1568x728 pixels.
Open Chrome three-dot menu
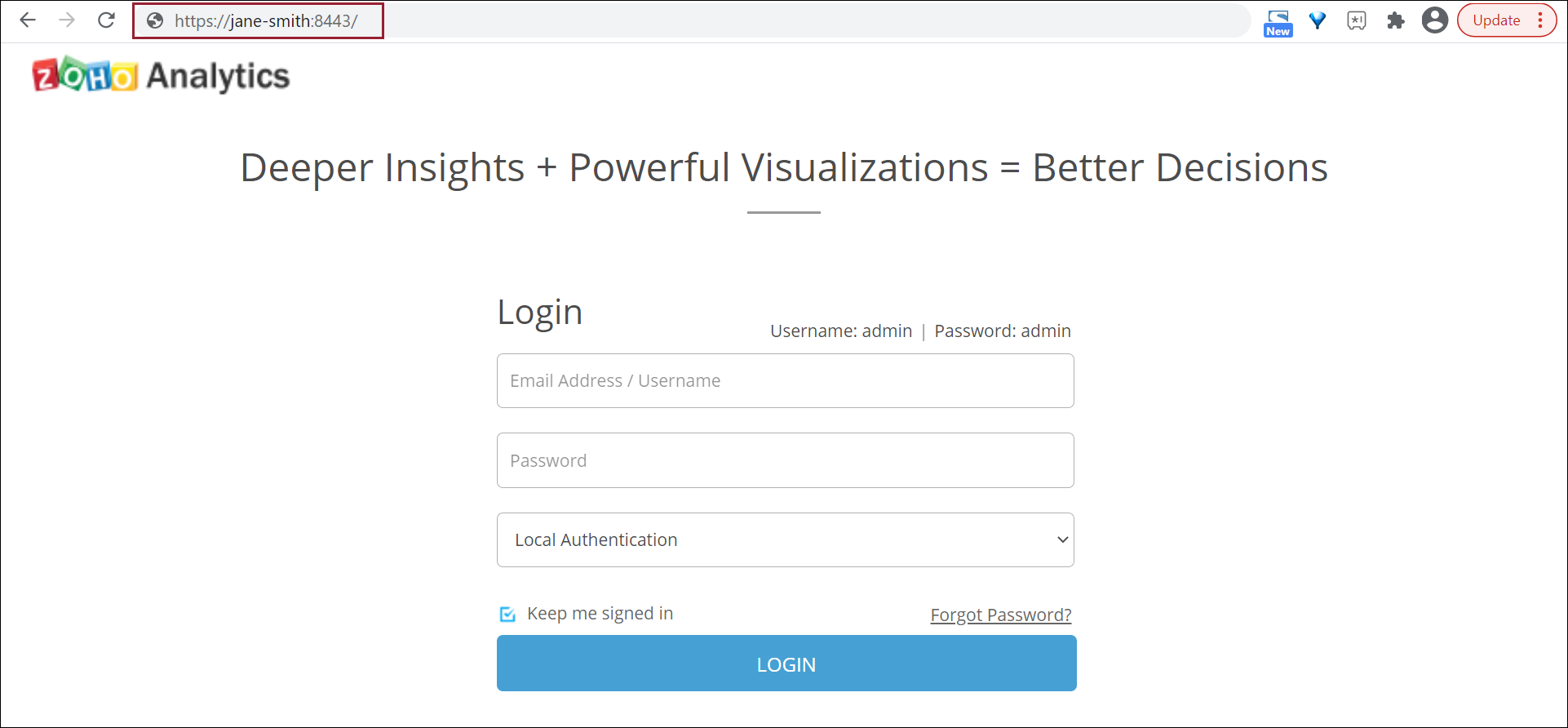[1540, 20]
